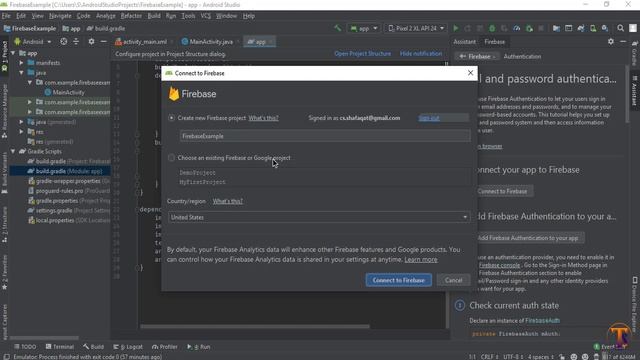Click the Connect to Firebase dialog button
The width and height of the screenshot is (640, 360).
(x=398, y=280)
